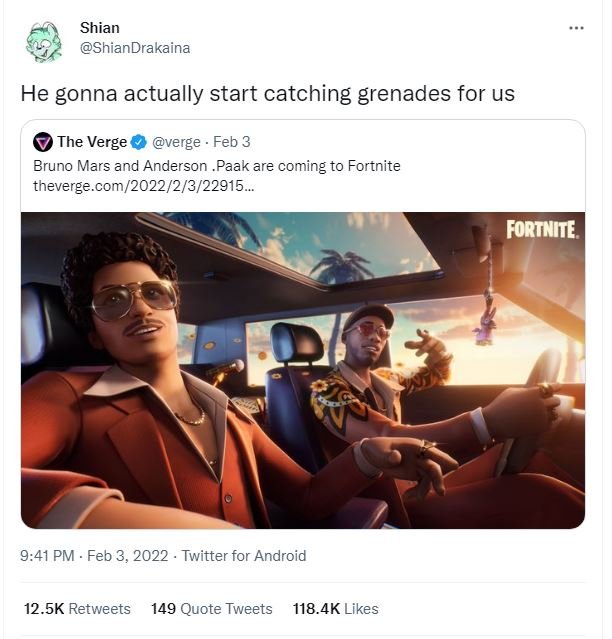612x639 pixels.
Task: View the 12.5K Retweets list
Action: [x=77, y=608]
